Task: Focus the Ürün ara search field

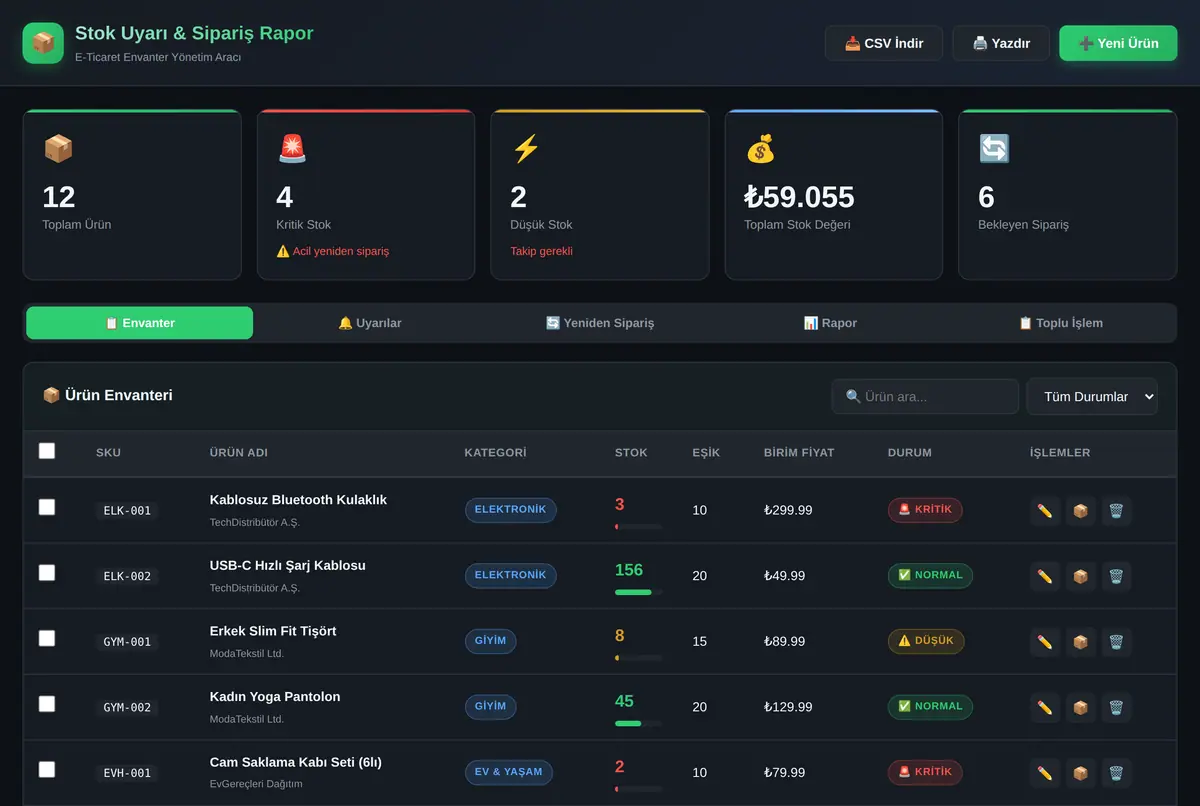Action: (925, 397)
